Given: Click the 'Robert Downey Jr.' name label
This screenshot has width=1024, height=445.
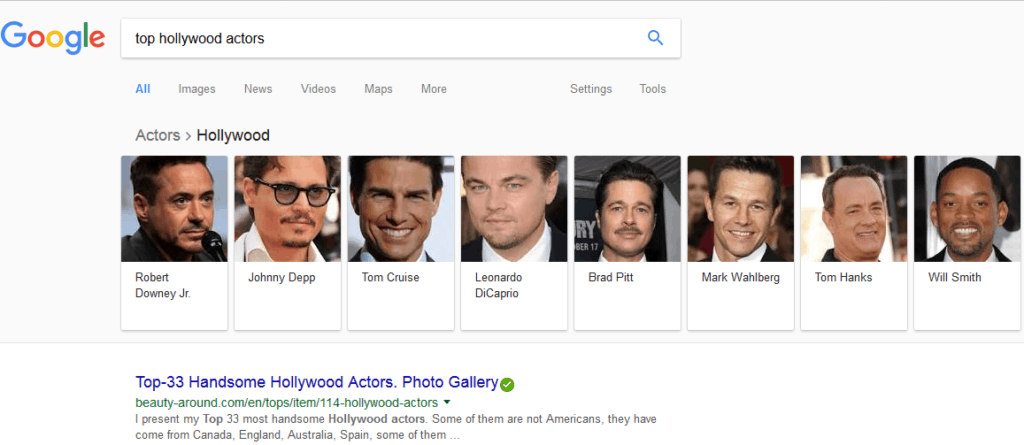Looking at the screenshot, I should [163, 286].
